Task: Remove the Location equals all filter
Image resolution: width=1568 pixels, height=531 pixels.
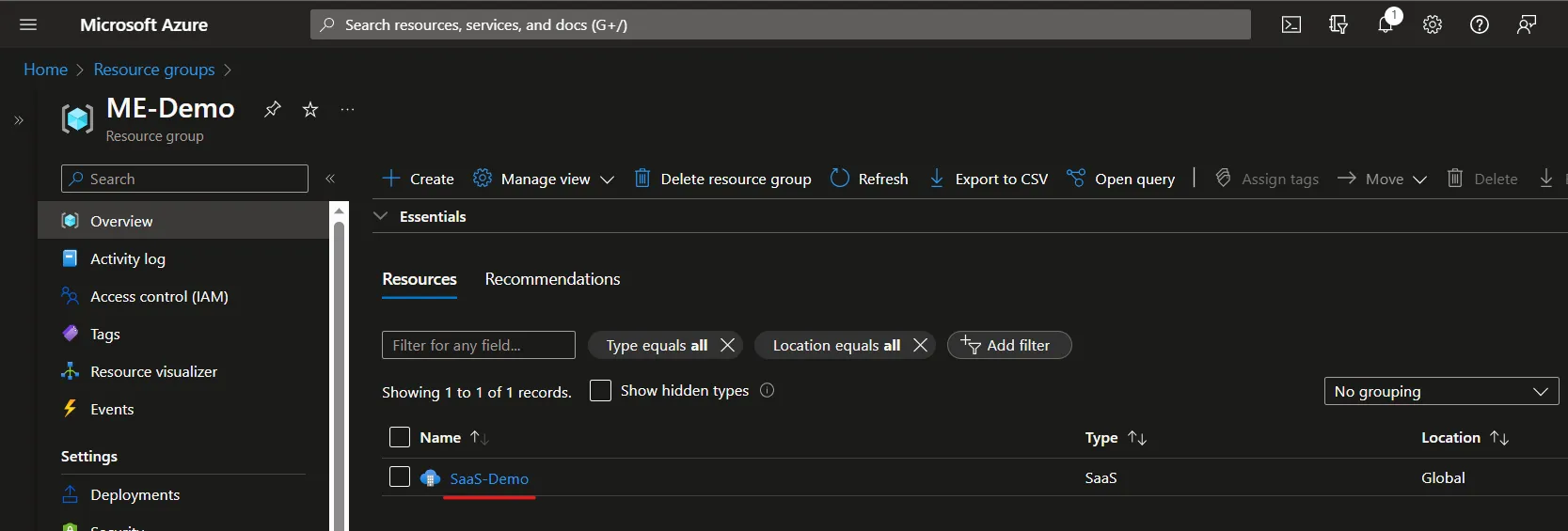Action: click(920, 345)
